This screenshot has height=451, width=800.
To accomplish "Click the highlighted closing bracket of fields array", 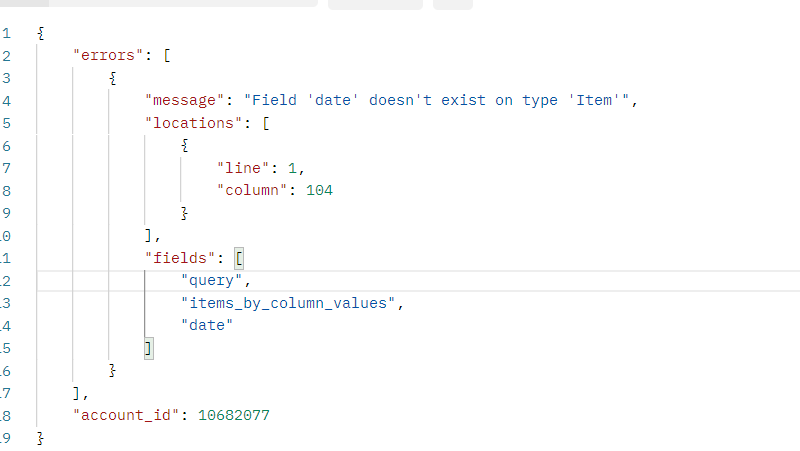I will coord(148,348).
